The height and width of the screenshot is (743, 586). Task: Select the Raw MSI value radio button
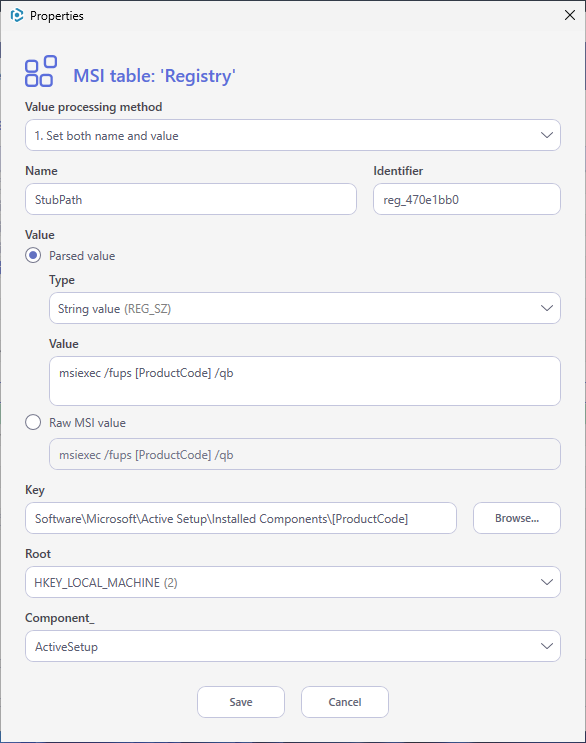click(33, 422)
